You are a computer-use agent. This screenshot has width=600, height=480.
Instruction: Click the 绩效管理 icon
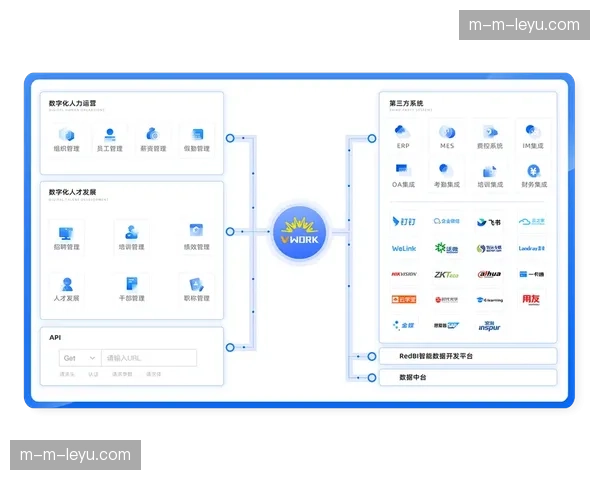[x=197, y=232]
